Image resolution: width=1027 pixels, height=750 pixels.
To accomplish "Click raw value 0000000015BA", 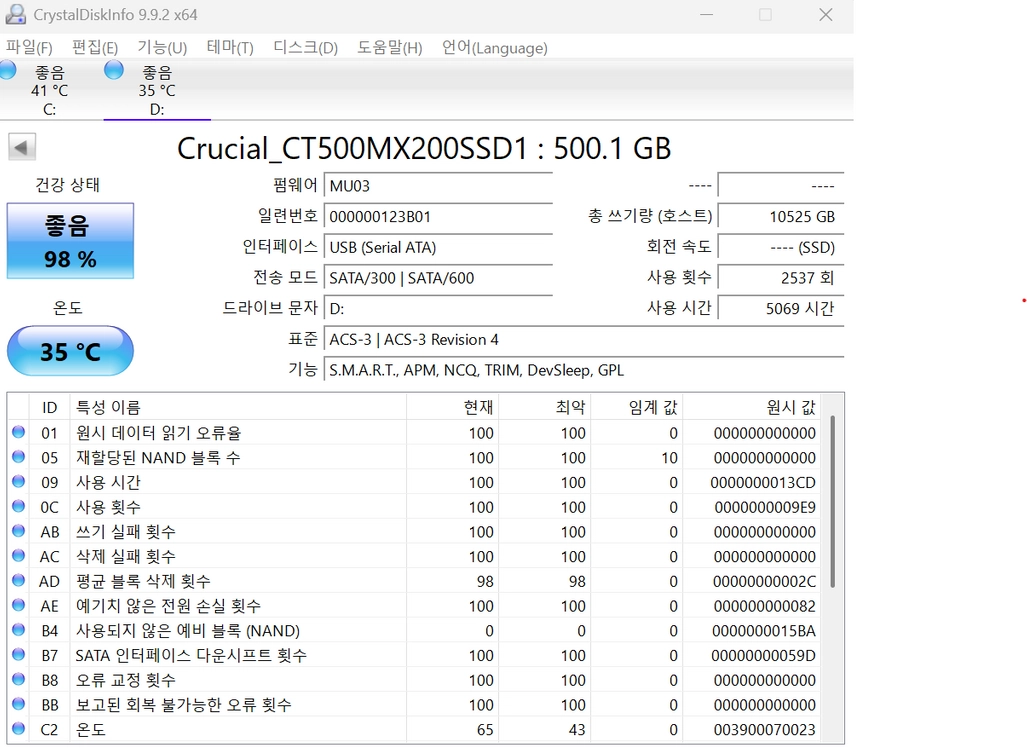I will point(764,631).
